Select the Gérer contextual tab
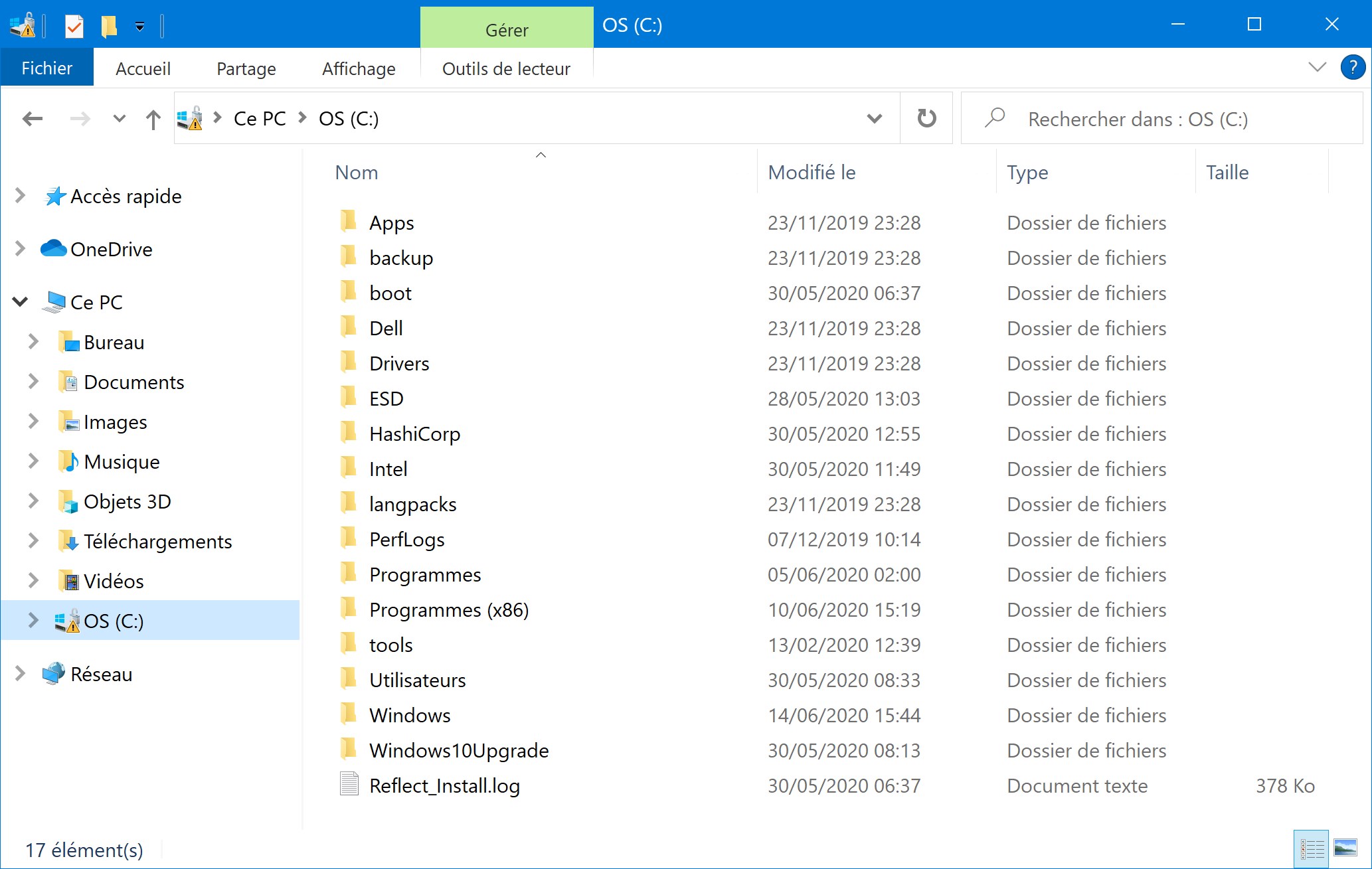1372x869 pixels. 507,29
